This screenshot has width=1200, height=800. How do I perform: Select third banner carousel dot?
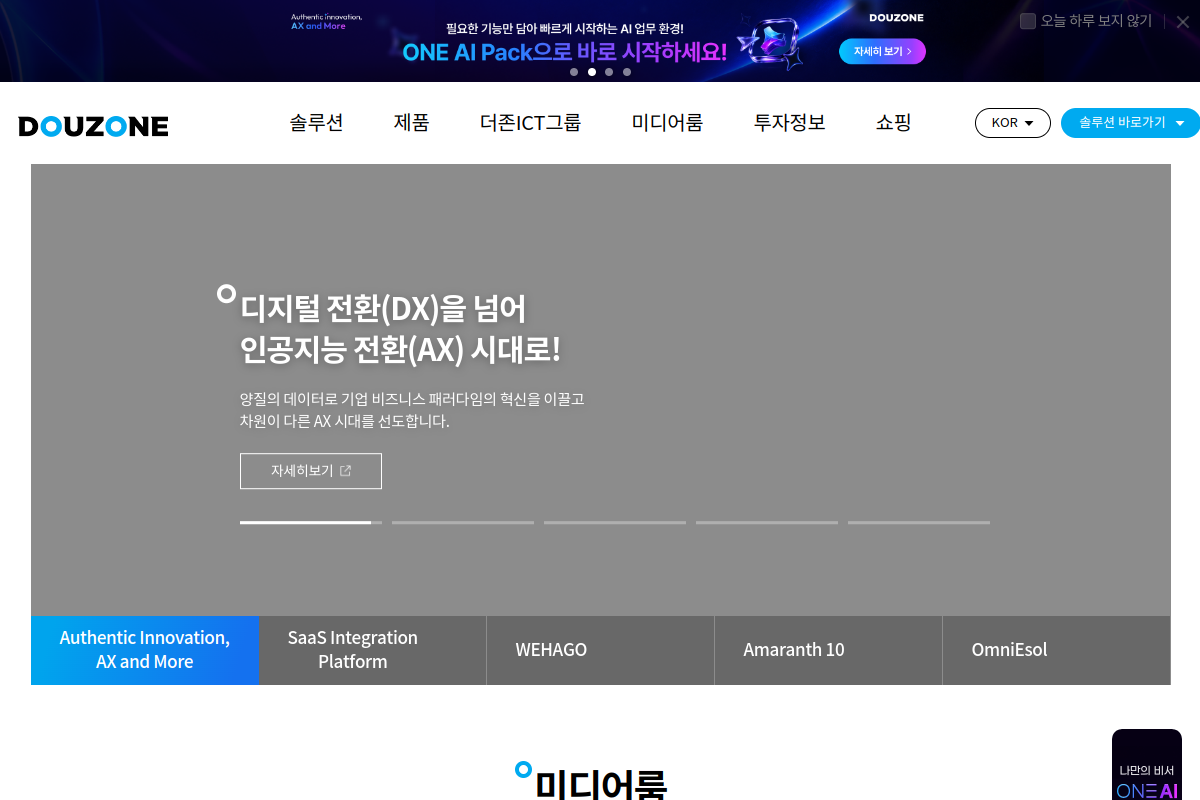609,72
